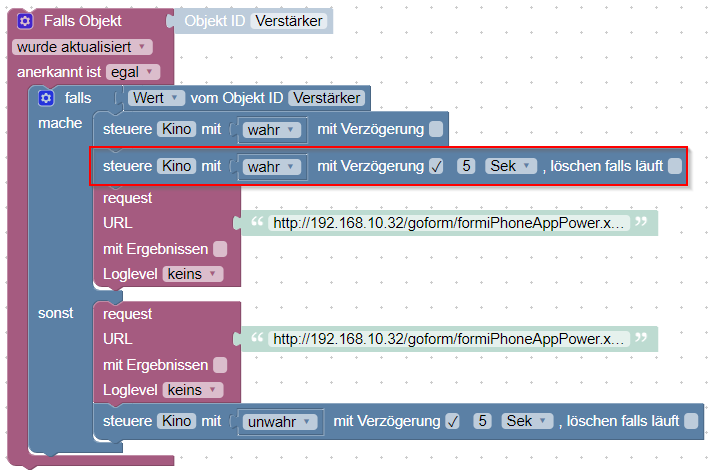Screen dimensions: 714x472
Task: Toggle 'löschen falls läuft' in unwahr block
Action: click(691, 421)
